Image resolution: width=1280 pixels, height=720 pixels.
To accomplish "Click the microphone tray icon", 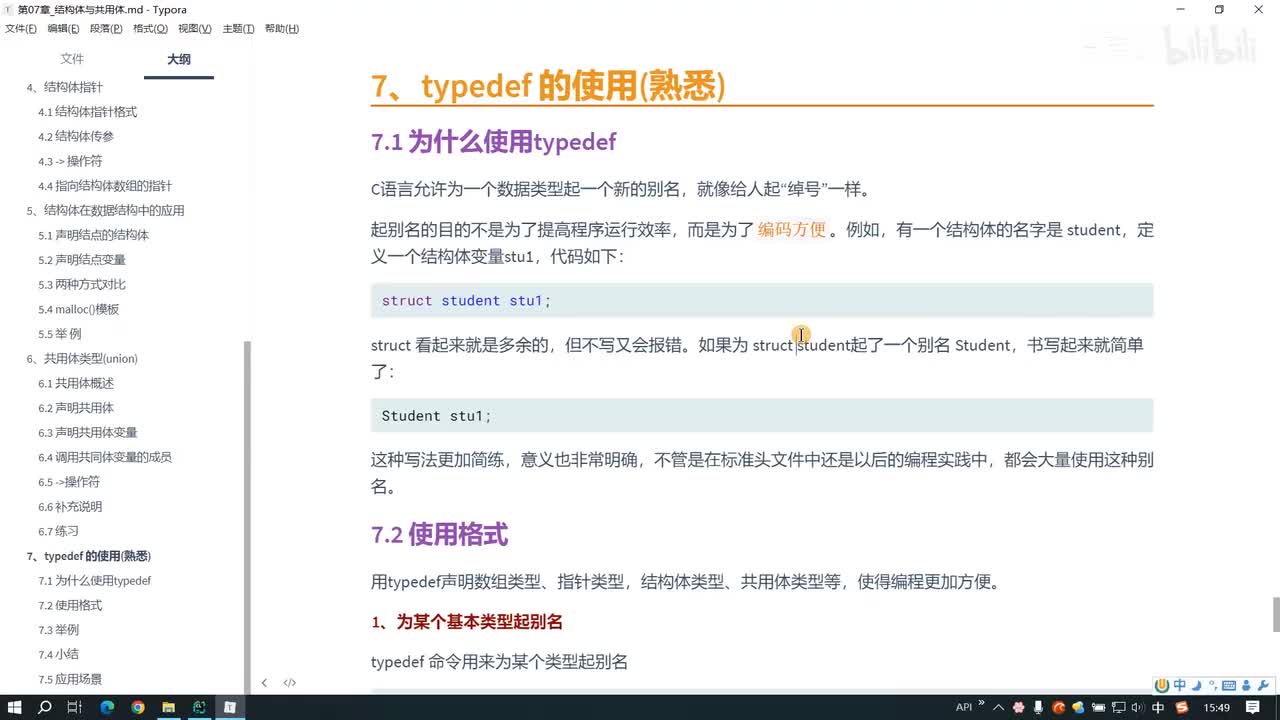I will coord(1039,707).
